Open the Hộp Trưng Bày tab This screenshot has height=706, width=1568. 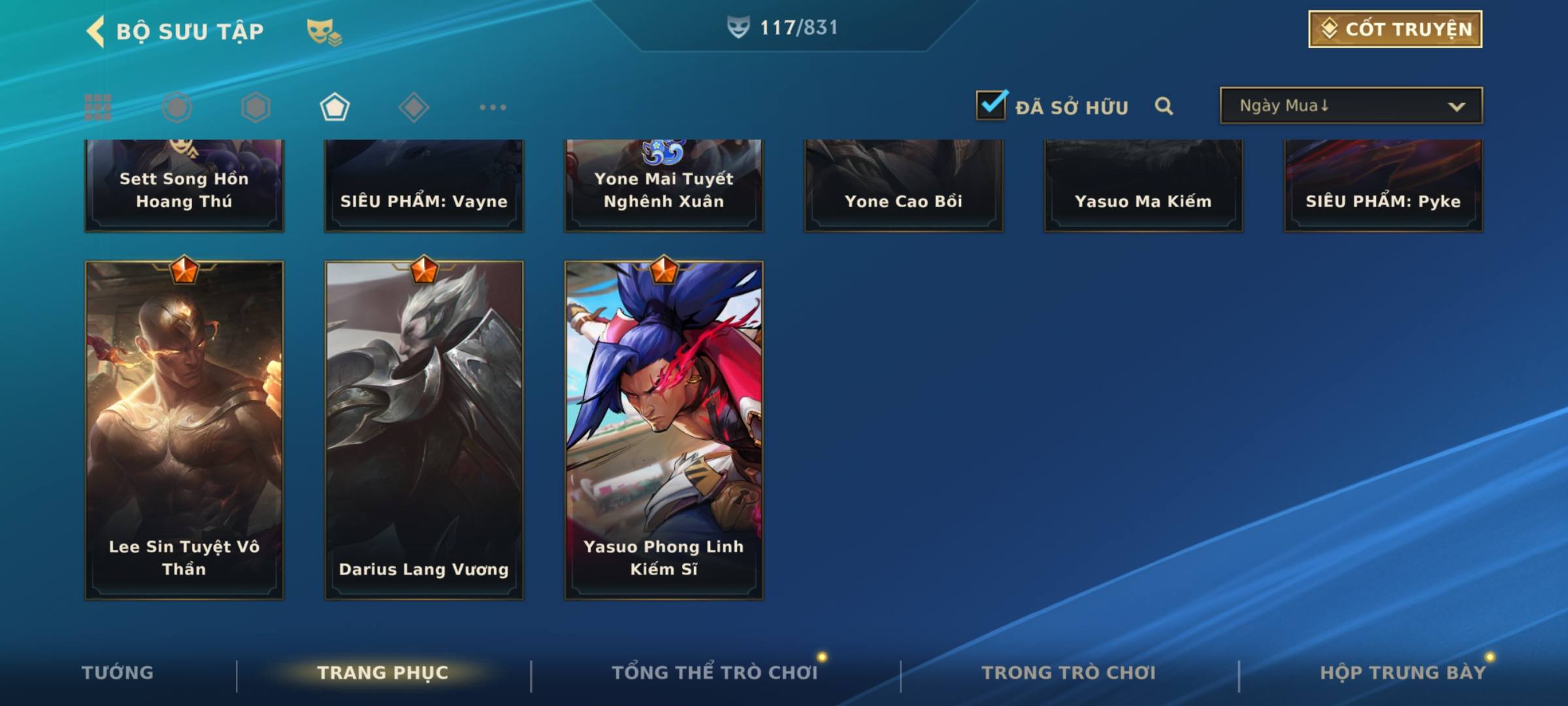pos(1403,673)
